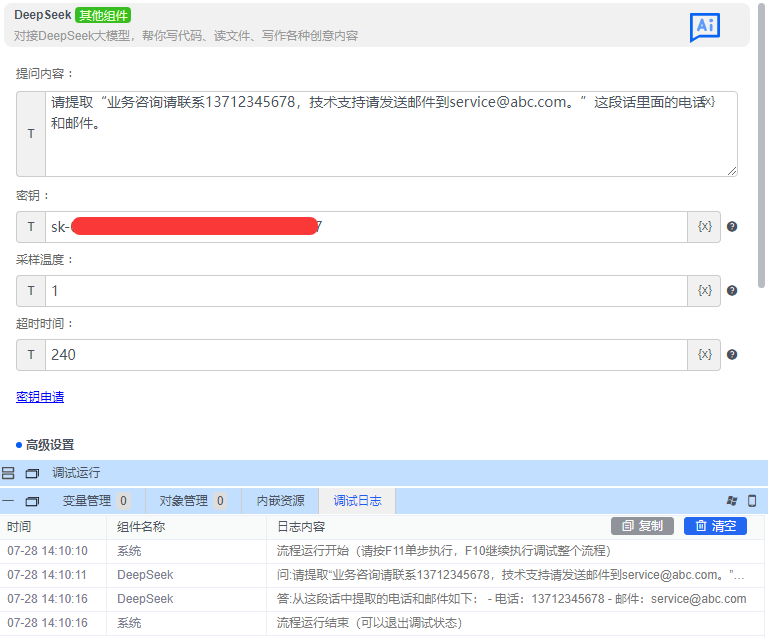Click the 复制 copy button
Image resolution: width=768 pixels, height=638 pixels.
click(x=642, y=526)
